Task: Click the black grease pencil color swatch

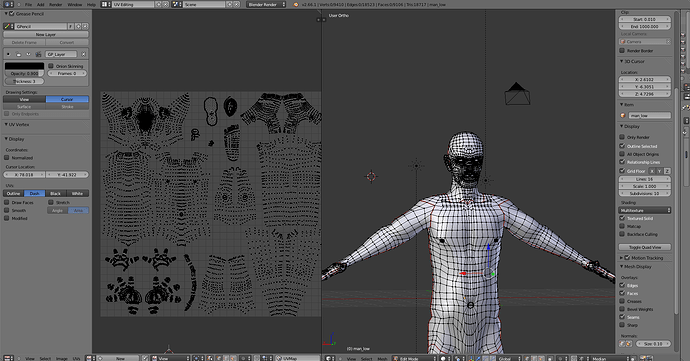Action: tap(24, 66)
